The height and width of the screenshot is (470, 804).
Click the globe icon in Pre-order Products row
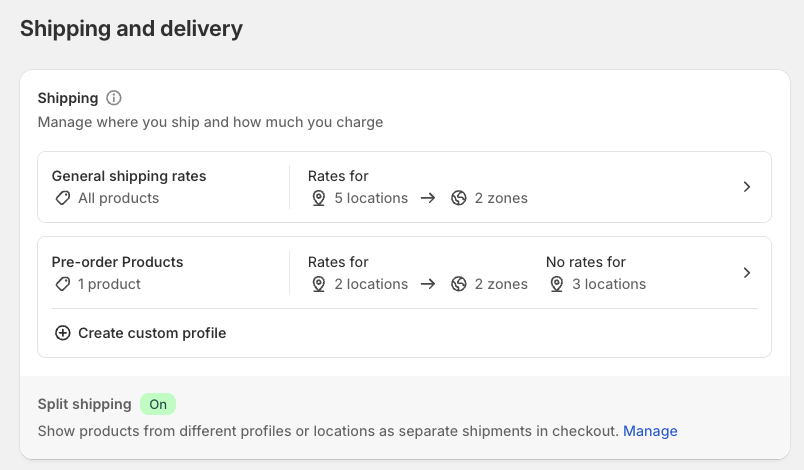click(458, 284)
